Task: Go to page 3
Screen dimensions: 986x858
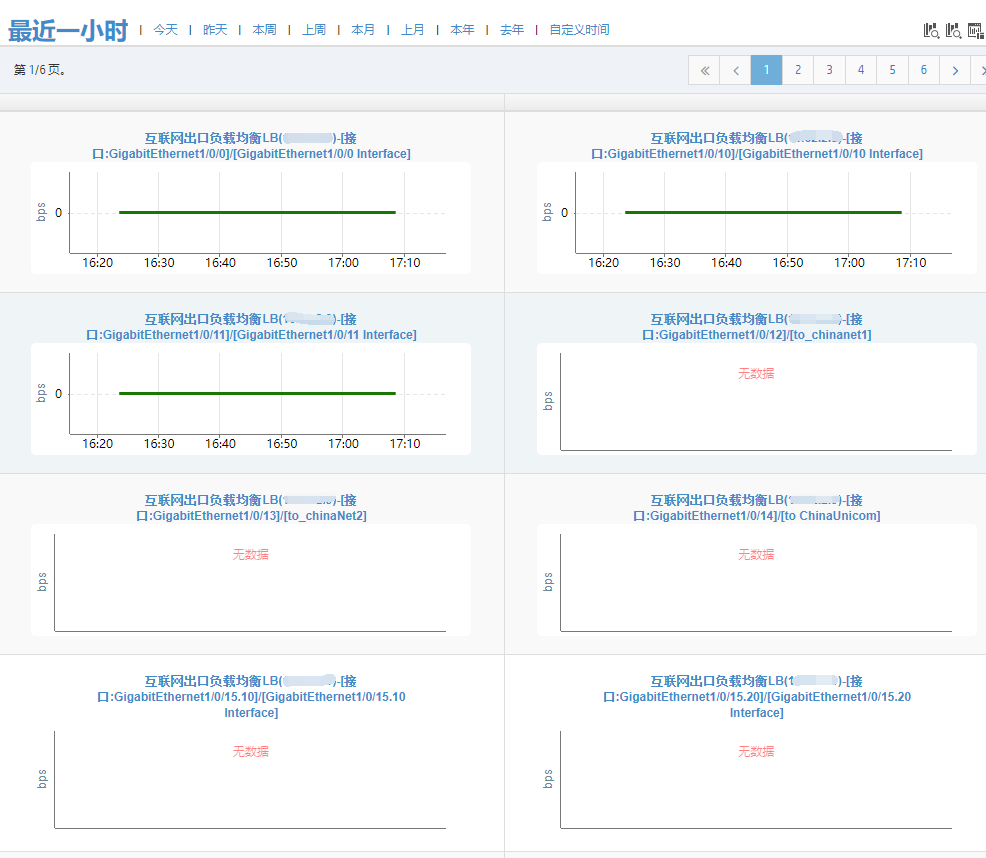Action: coord(829,70)
